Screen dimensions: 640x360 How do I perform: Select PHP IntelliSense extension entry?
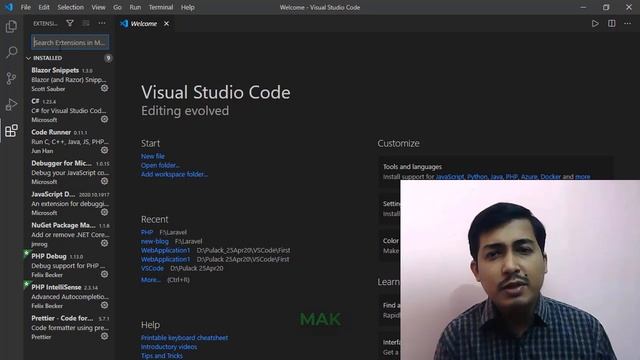70,297
